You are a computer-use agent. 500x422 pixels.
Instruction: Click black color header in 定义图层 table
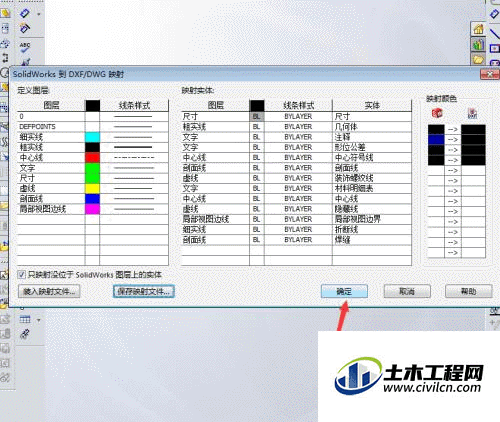(x=93, y=105)
